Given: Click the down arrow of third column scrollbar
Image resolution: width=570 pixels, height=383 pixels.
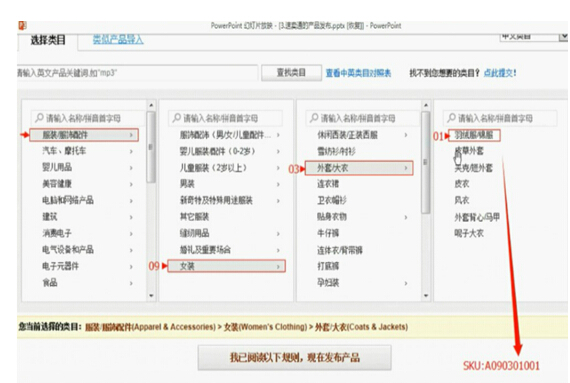Looking at the screenshot, I should 426,295.
